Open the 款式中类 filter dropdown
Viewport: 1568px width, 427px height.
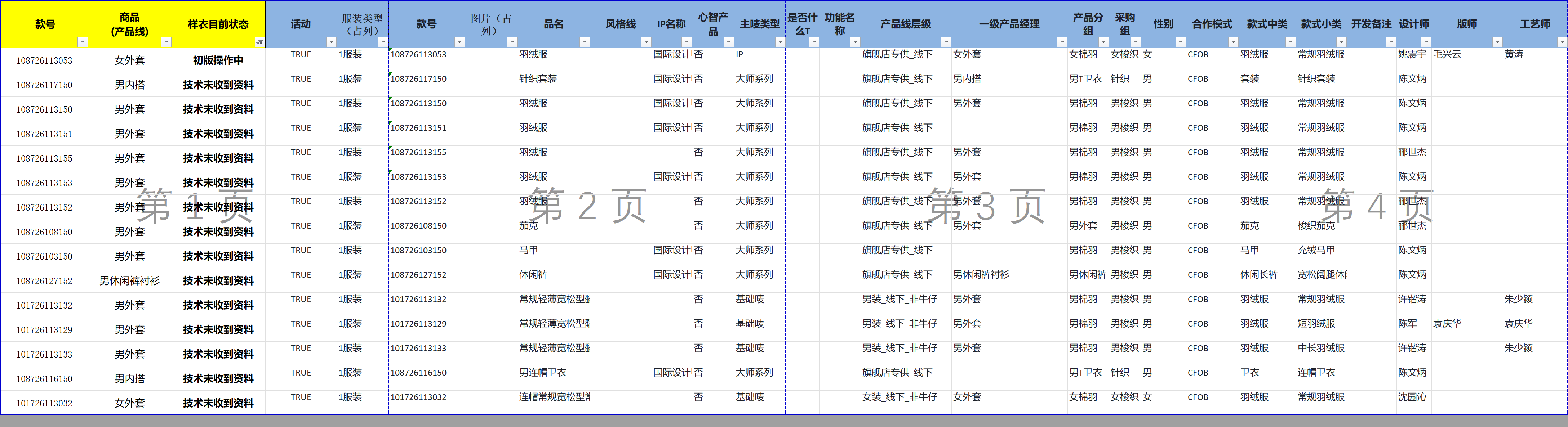[1291, 42]
